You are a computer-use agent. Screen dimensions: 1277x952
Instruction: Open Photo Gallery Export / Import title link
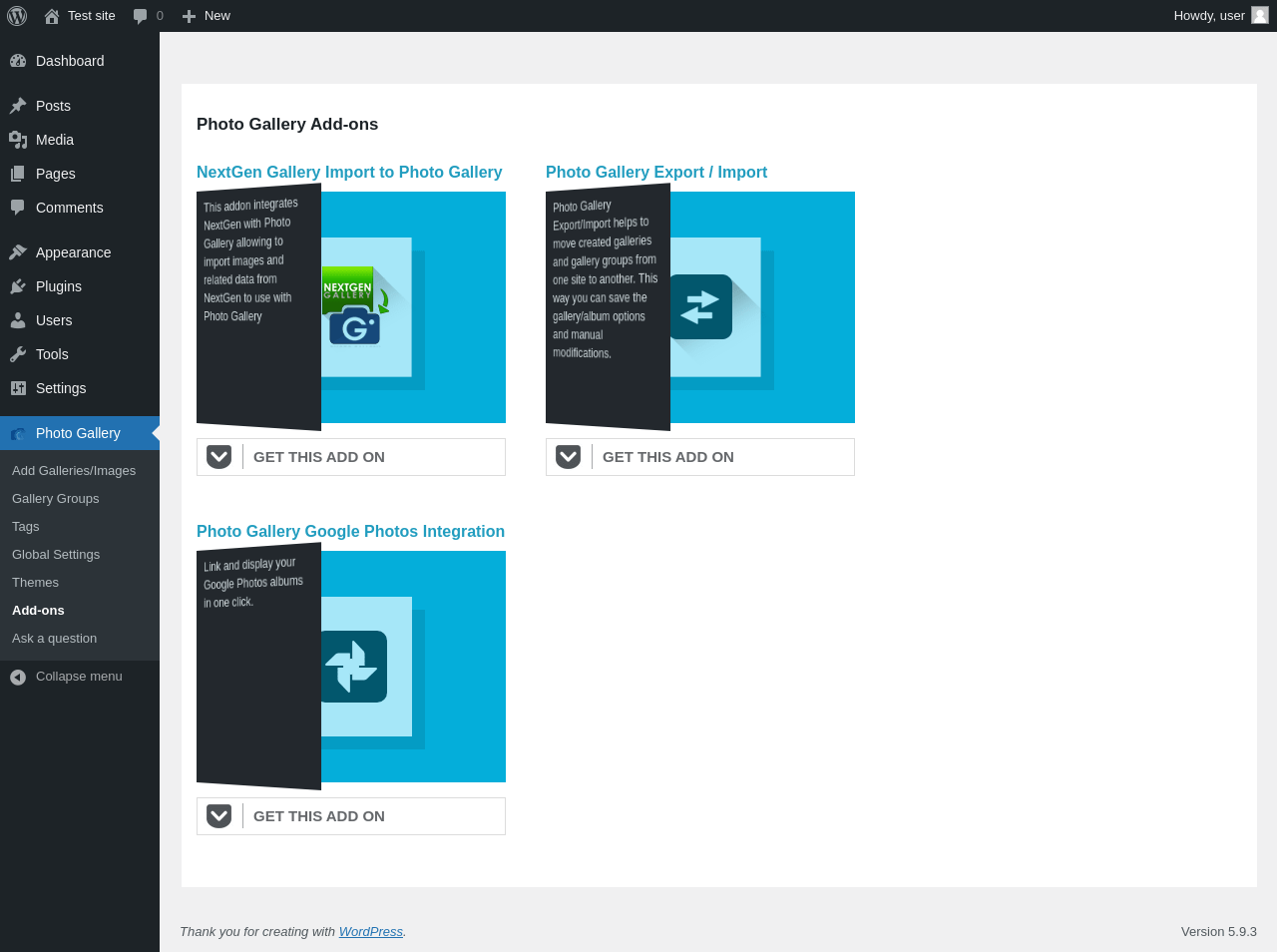coord(656,172)
